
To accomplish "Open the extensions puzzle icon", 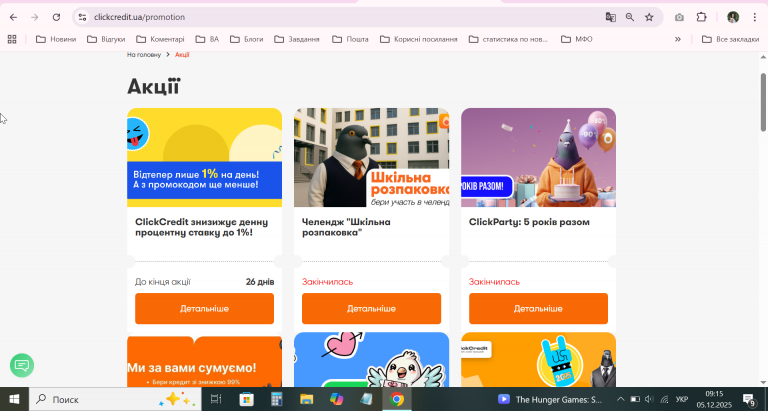I will [x=701, y=17].
